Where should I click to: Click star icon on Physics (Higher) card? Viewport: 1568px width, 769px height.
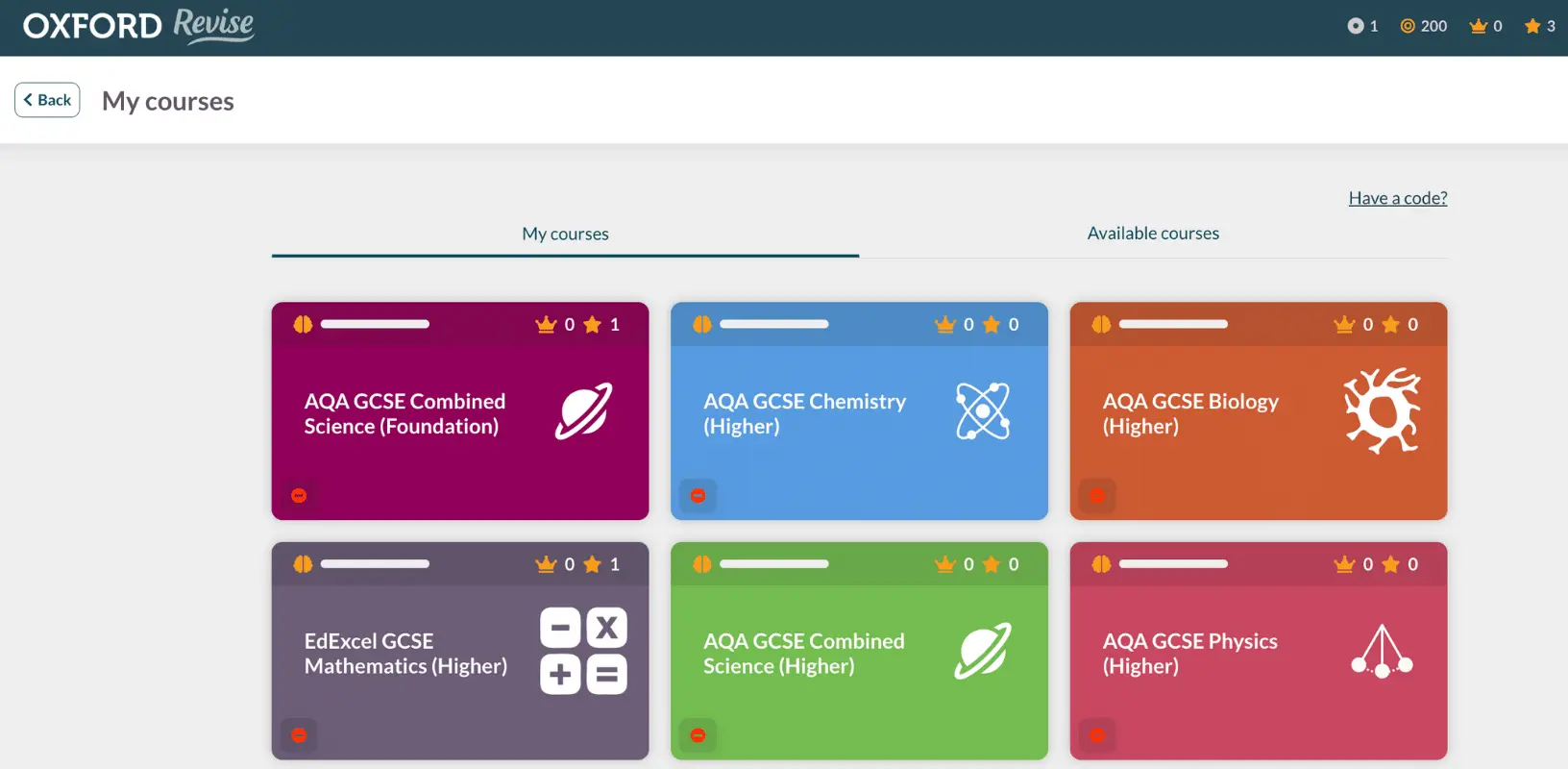click(x=1390, y=564)
